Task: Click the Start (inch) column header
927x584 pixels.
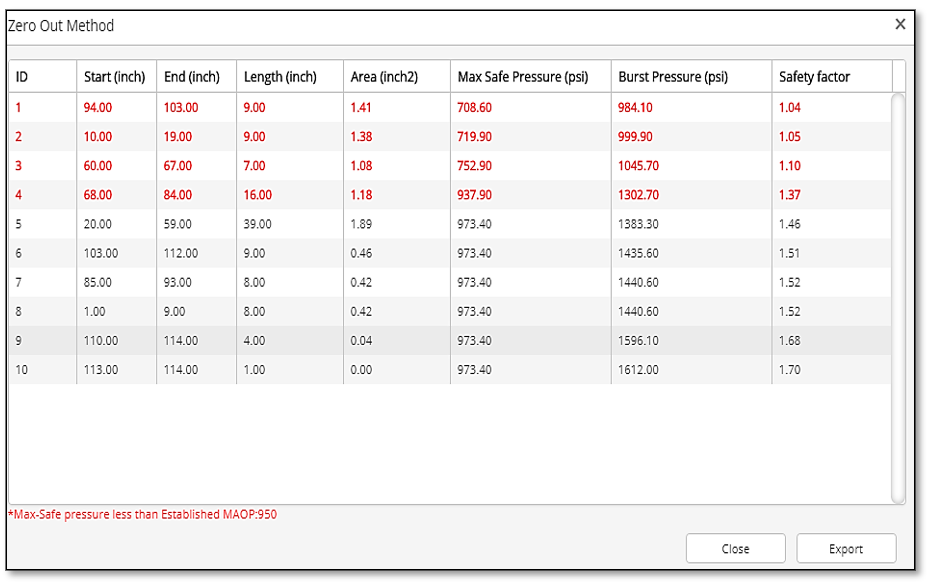Action: point(114,77)
